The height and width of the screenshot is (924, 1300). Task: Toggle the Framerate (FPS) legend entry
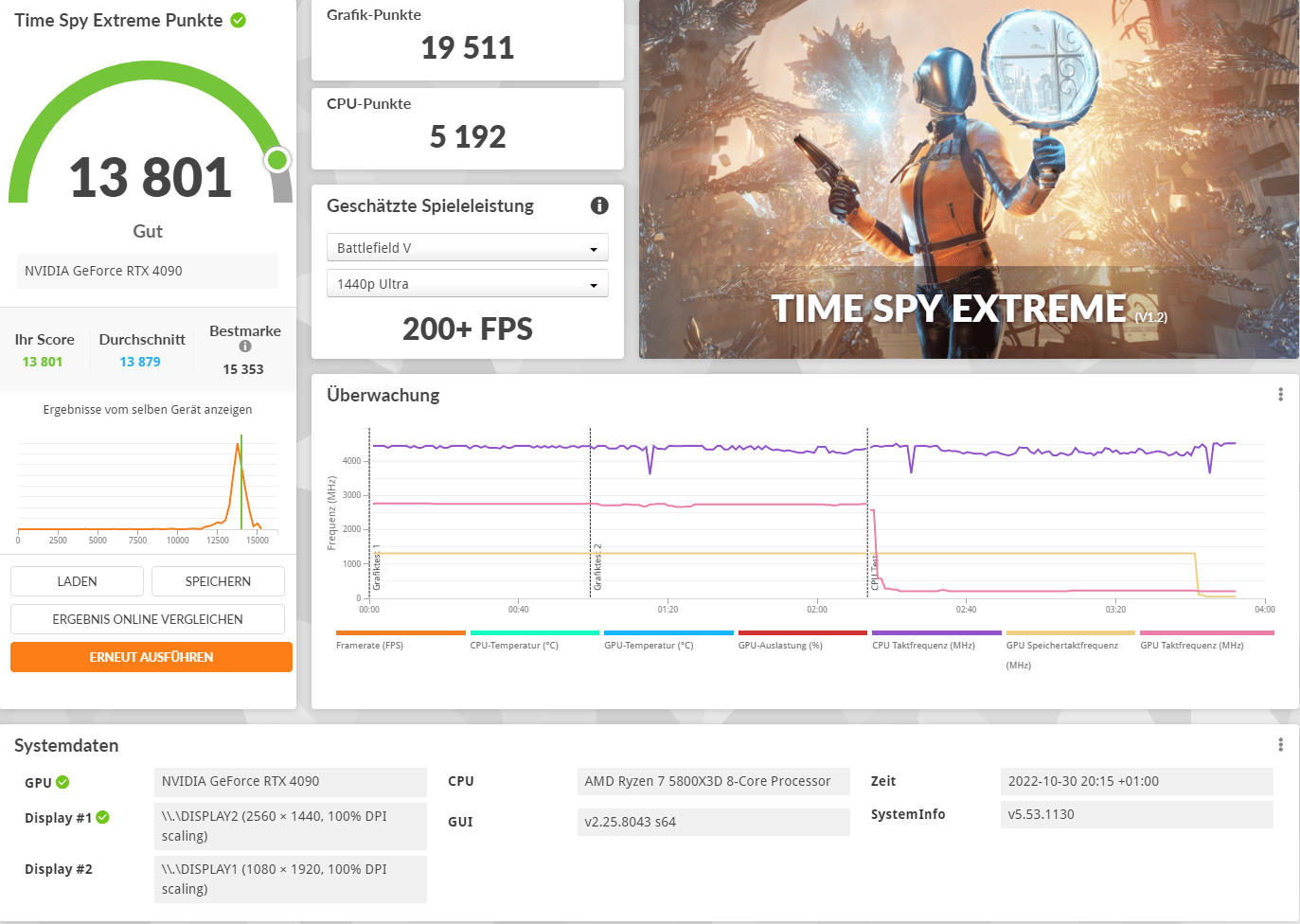[401, 640]
